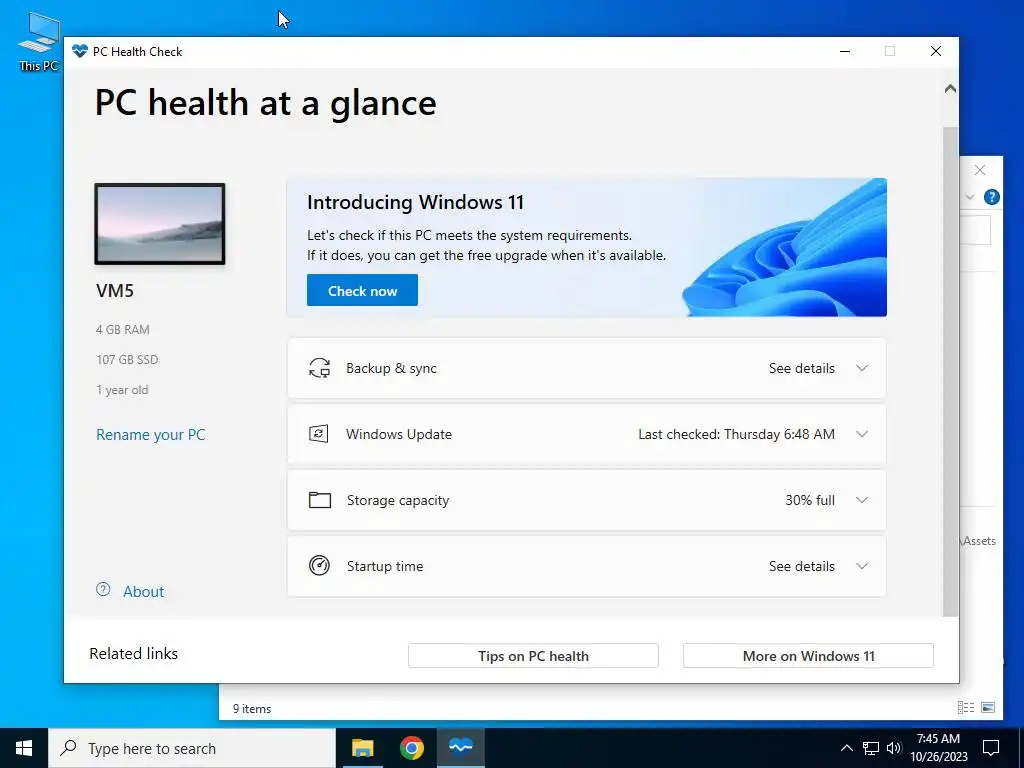Close the Explorer window behind

(980, 170)
